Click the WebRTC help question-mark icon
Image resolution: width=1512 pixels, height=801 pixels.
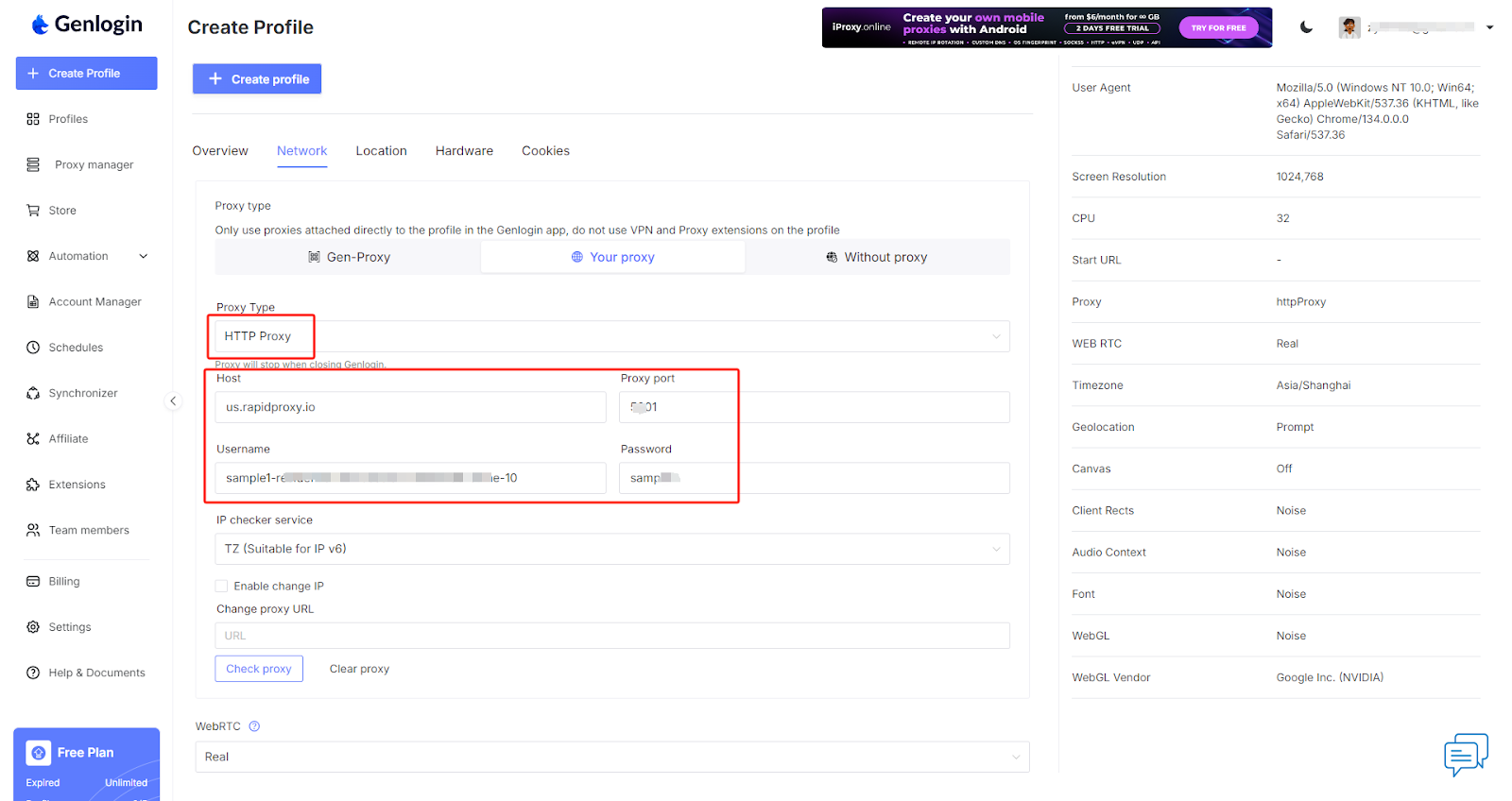click(x=254, y=726)
